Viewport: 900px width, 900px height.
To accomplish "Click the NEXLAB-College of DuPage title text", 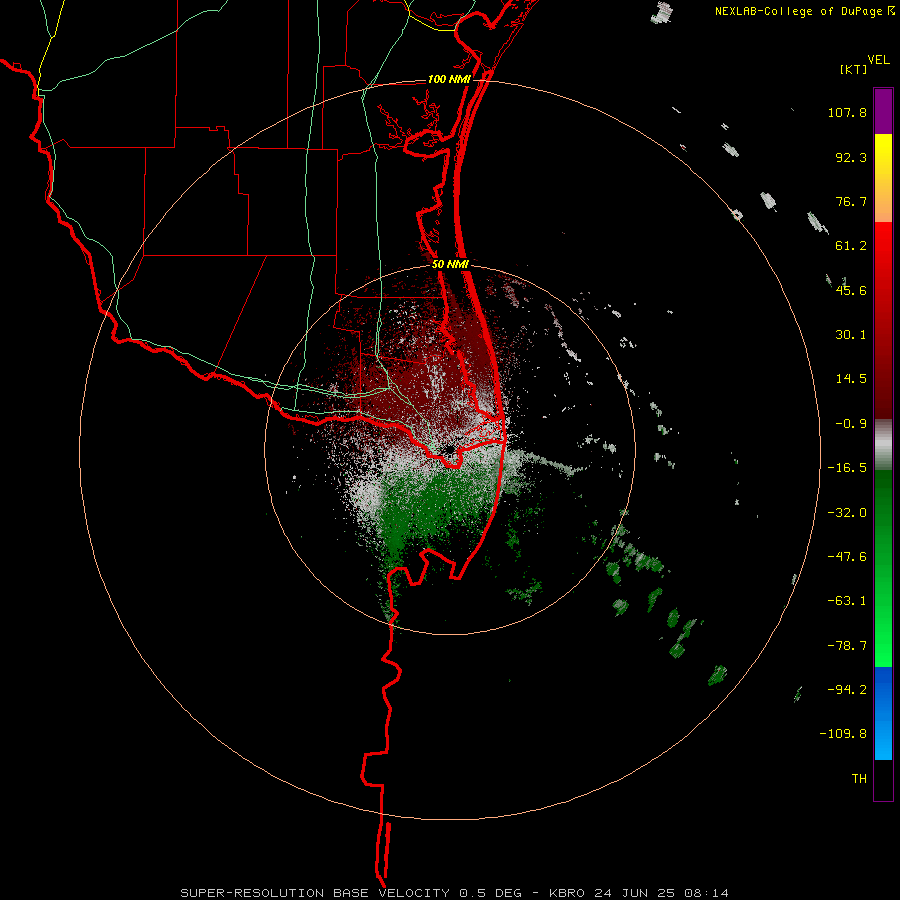I will click(x=805, y=11).
